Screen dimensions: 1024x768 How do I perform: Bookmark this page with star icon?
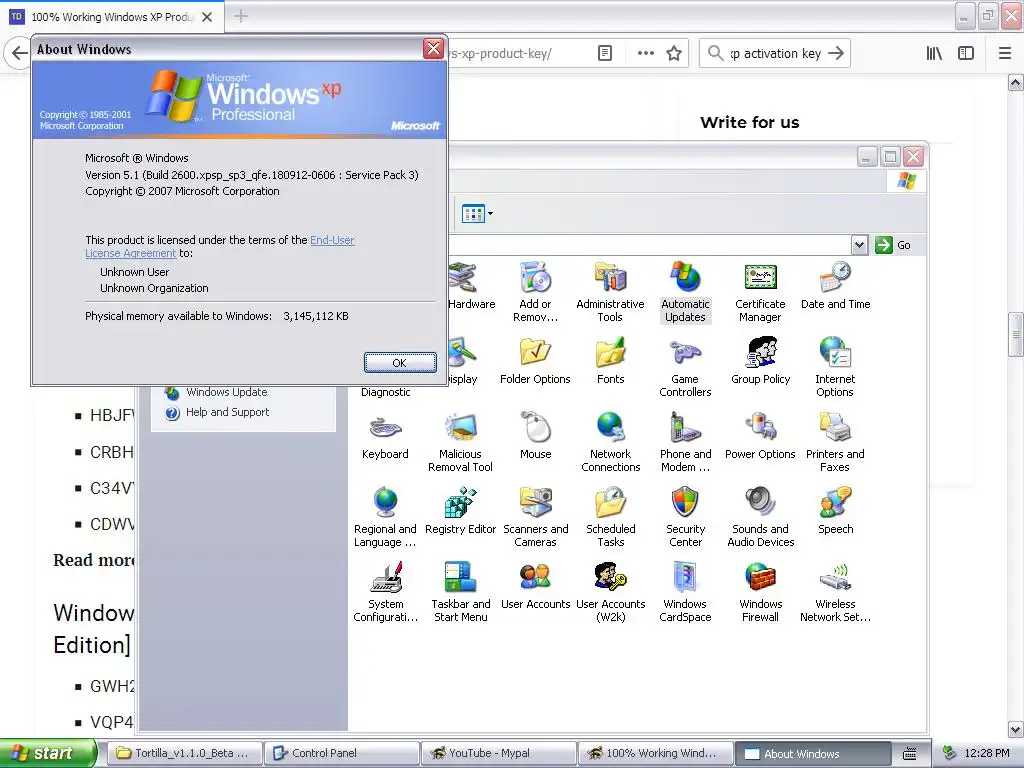(x=674, y=53)
